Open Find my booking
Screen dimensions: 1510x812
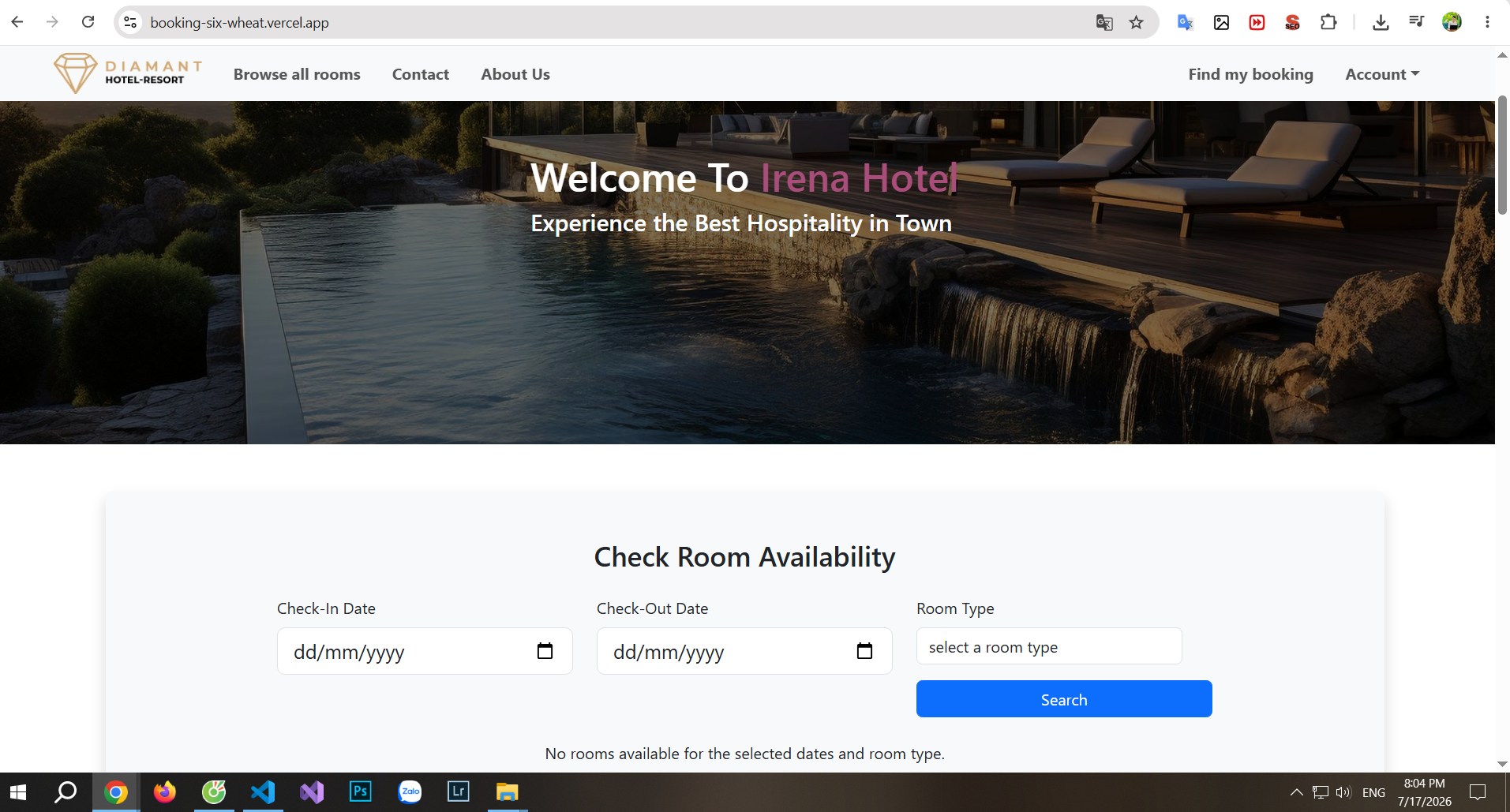(x=1251, y=74)
